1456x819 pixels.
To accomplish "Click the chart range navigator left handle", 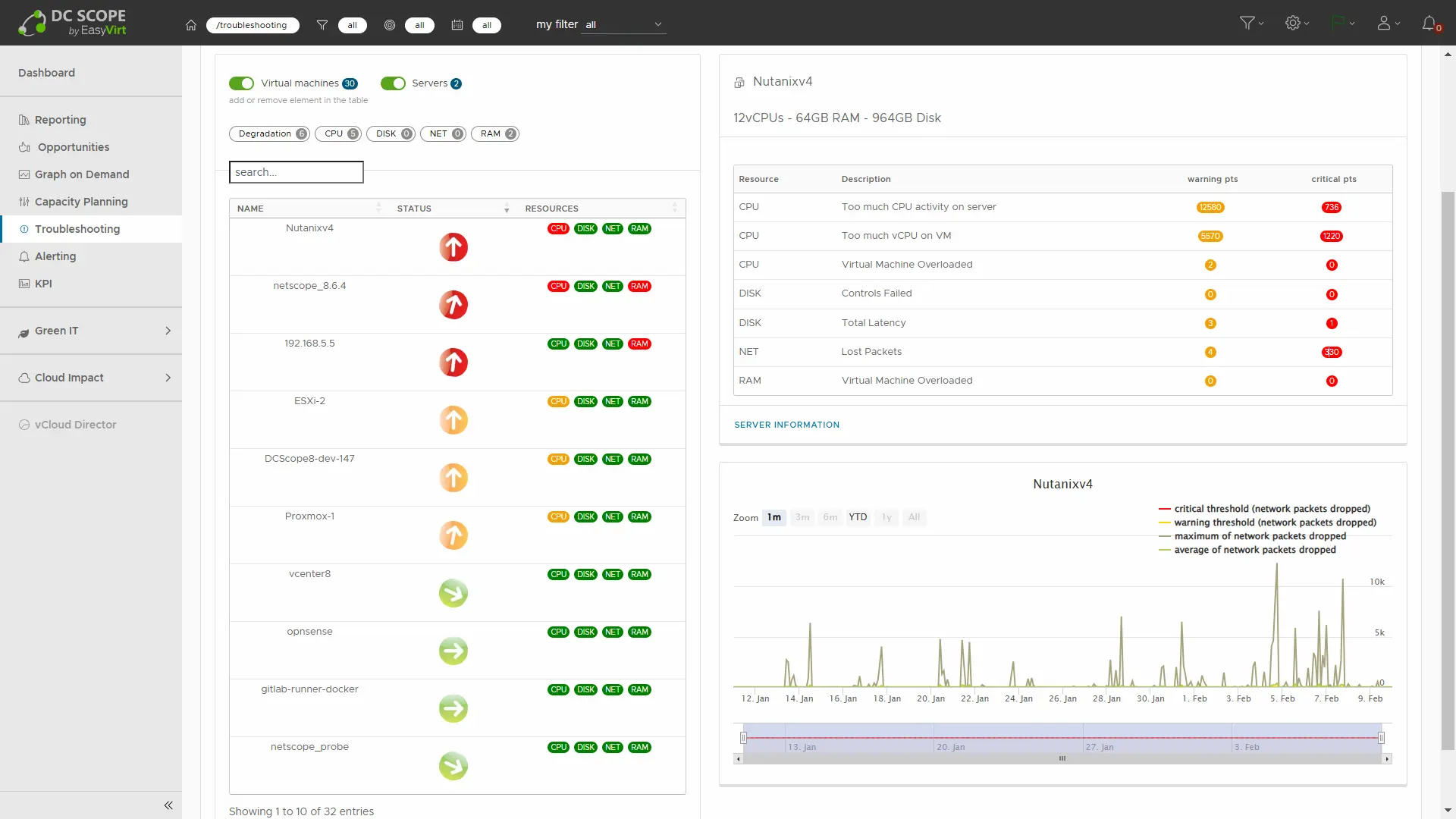I will coord(743,738).
